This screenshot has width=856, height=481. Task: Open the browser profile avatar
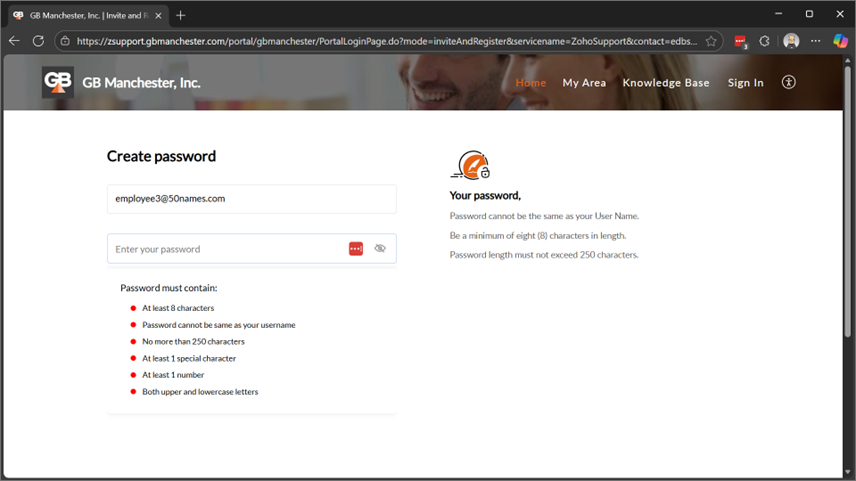coord(791,41)
